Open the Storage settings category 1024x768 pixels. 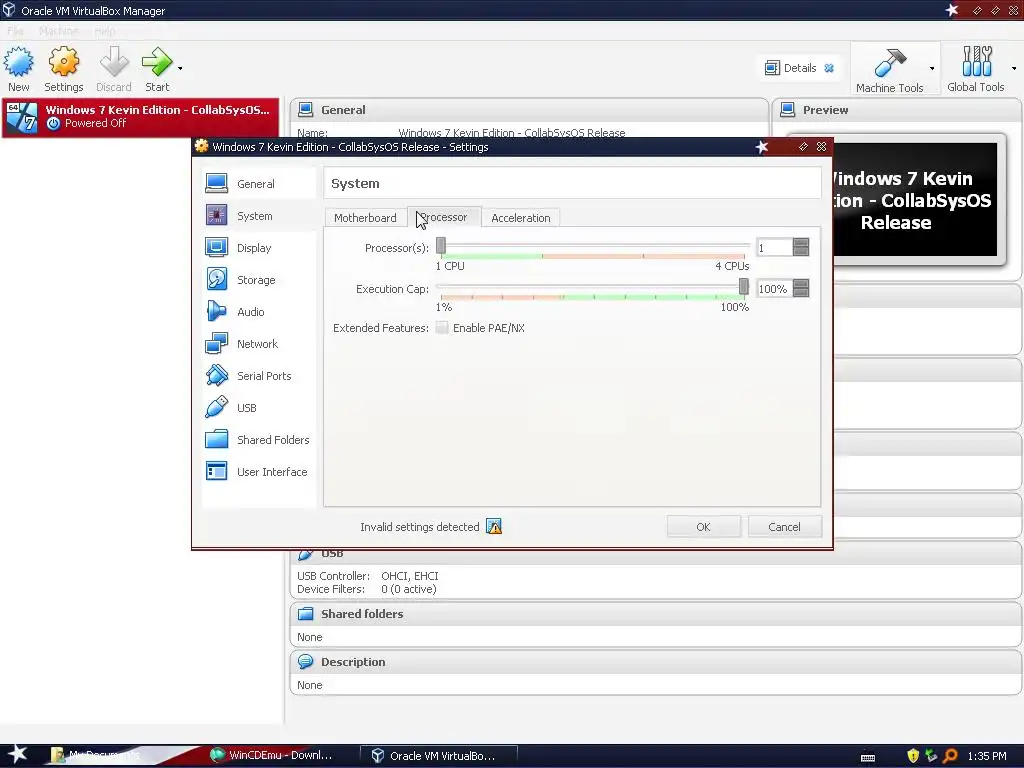(259, 280)
